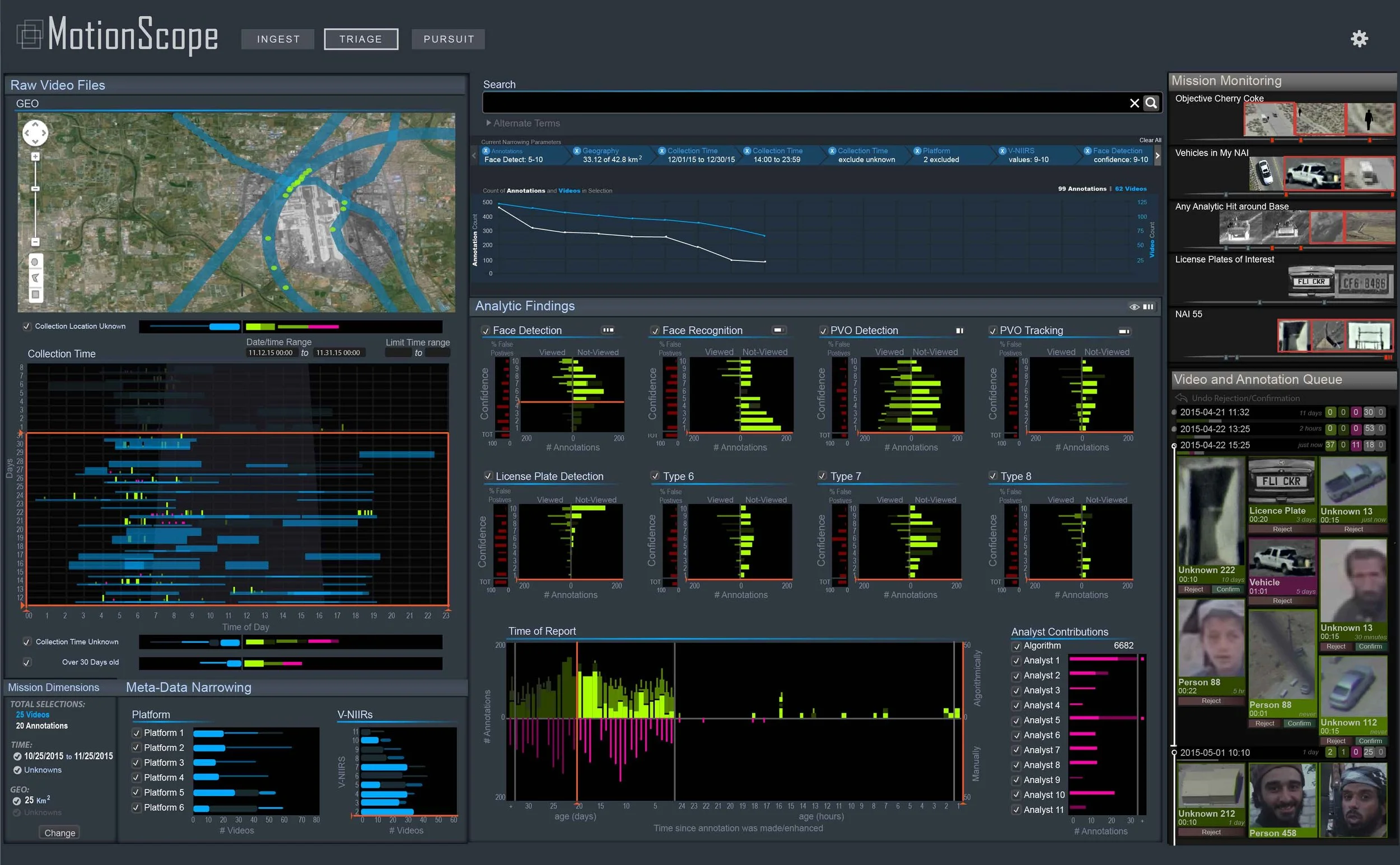
Task: Open the INGEST tab
Action: 278,39
